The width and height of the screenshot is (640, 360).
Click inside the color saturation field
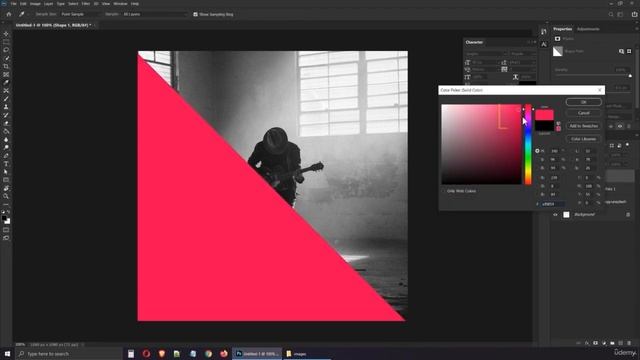pos(481,144)
